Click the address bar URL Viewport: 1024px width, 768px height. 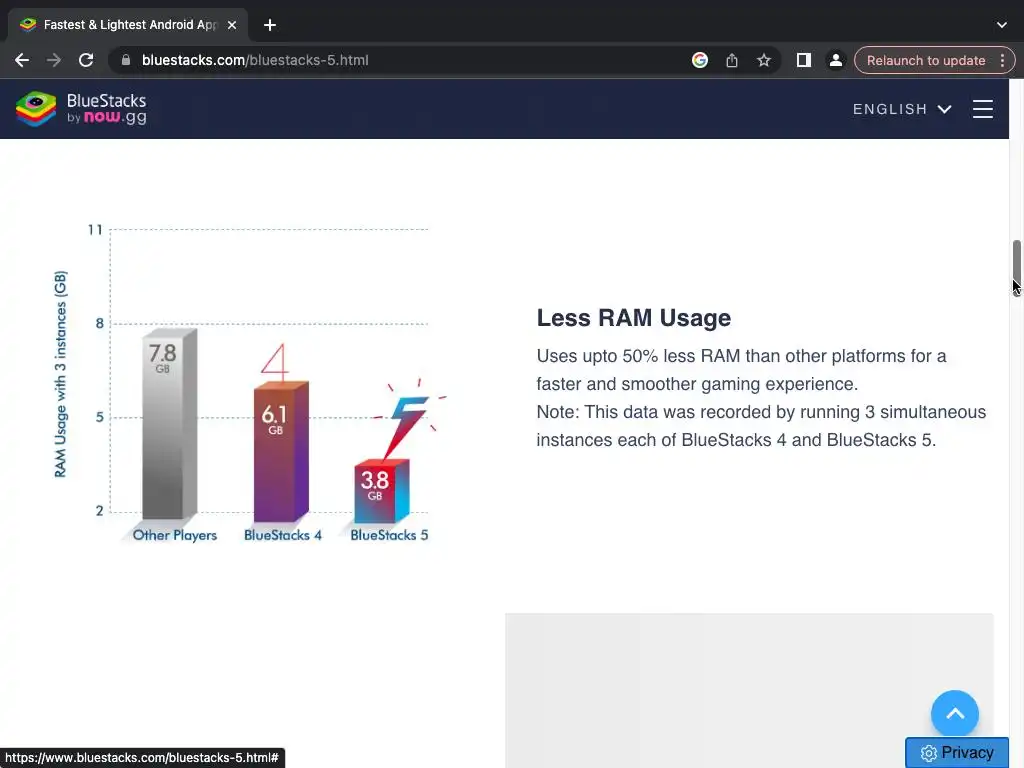255,60
